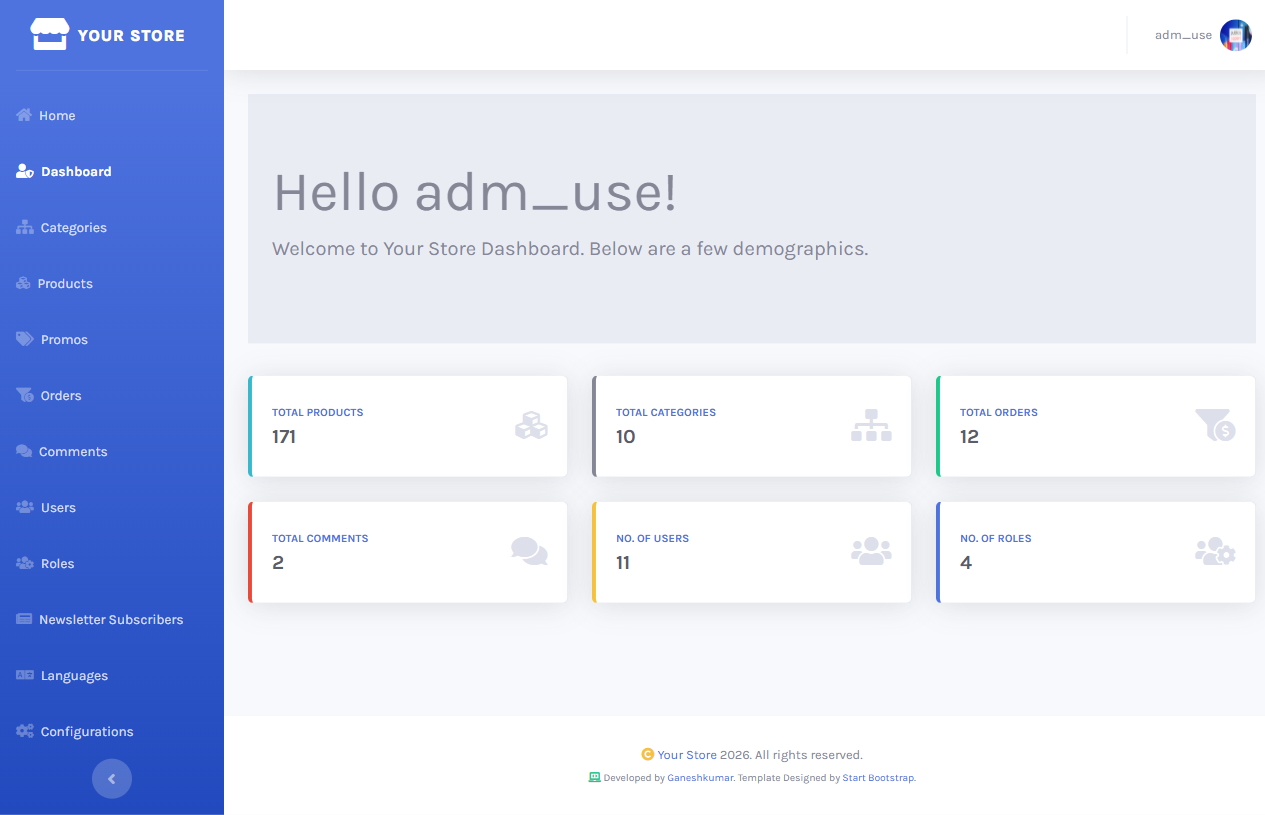
Task: Open Categories from the sidebar
Action: [112, 227]
